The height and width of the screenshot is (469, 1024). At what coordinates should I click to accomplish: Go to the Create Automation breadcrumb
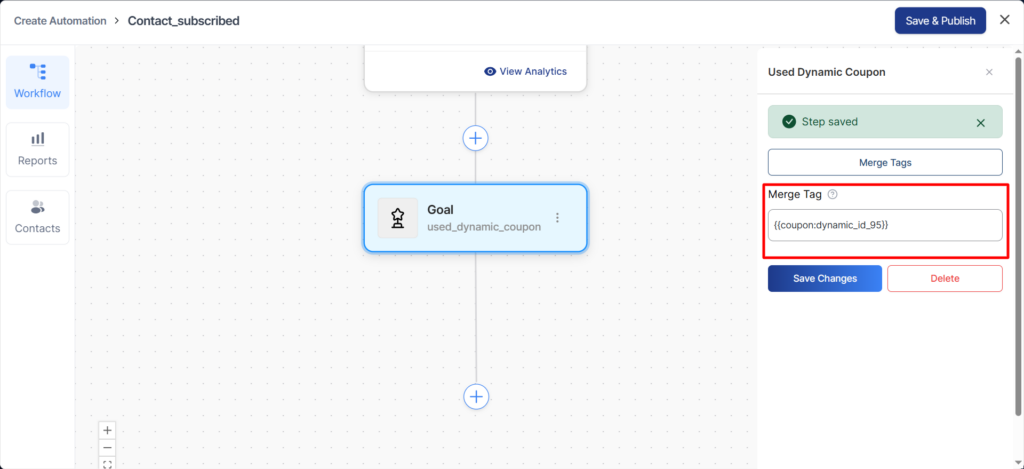click(x=60, y=20)
